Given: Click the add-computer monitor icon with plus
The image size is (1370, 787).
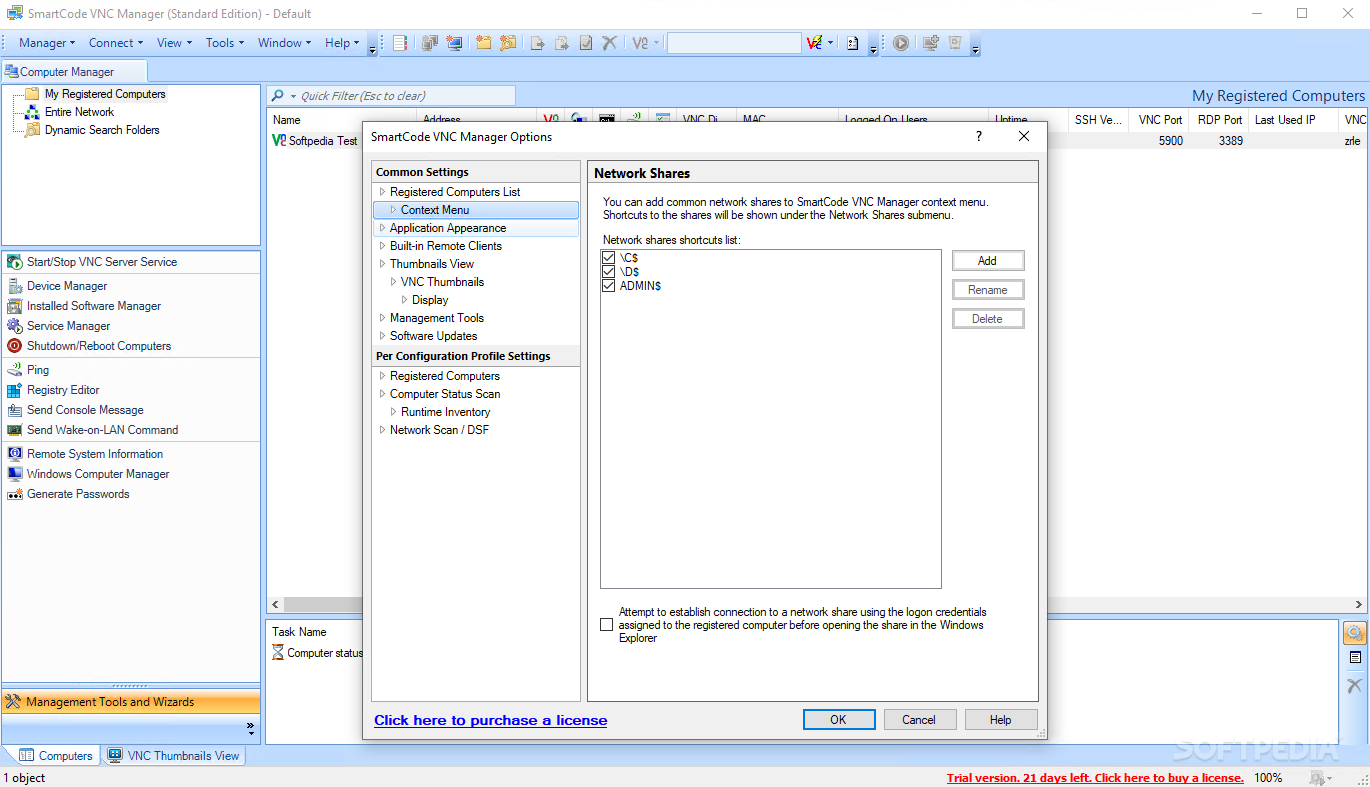Looking at the screenshot, I should pos(930,43).
